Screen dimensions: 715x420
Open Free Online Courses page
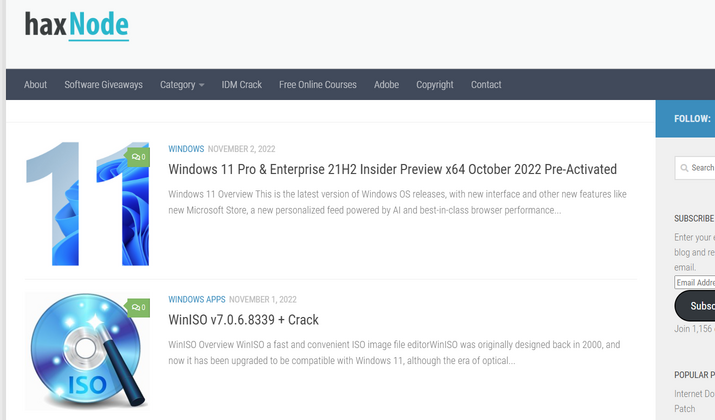[x=317, y=85]
